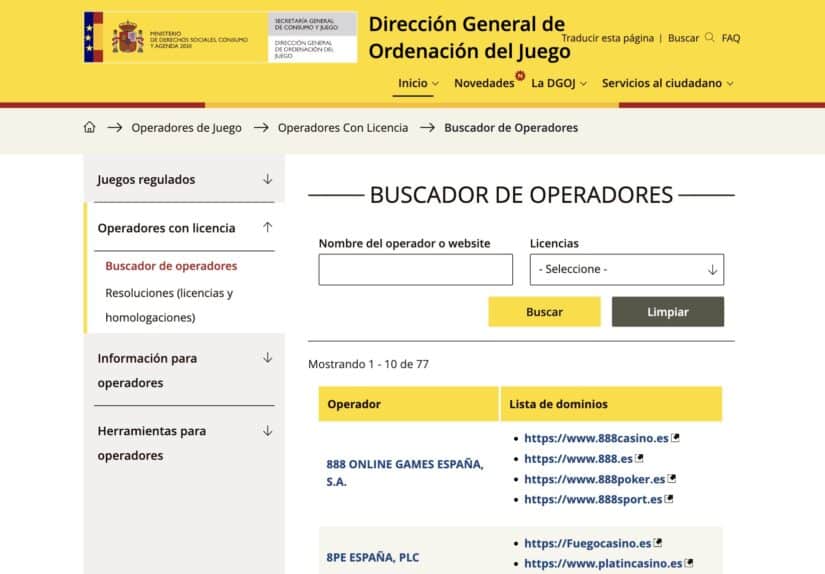The width and height of the screenshot is (825, 574).
Task: Visit https://www.888sport.es link
Action: click(x=593, y=499)
